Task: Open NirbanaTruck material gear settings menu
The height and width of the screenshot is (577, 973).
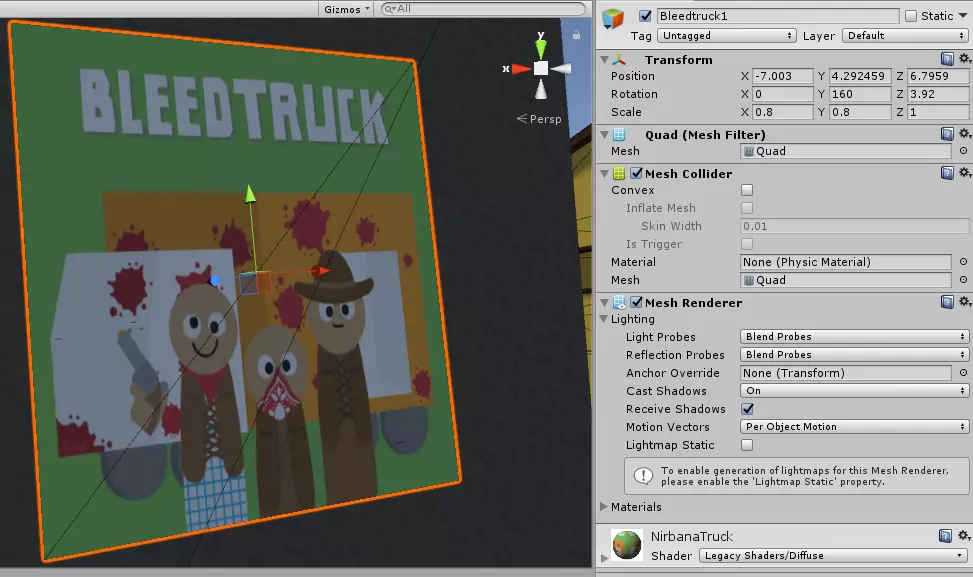Action: [964, 535]
